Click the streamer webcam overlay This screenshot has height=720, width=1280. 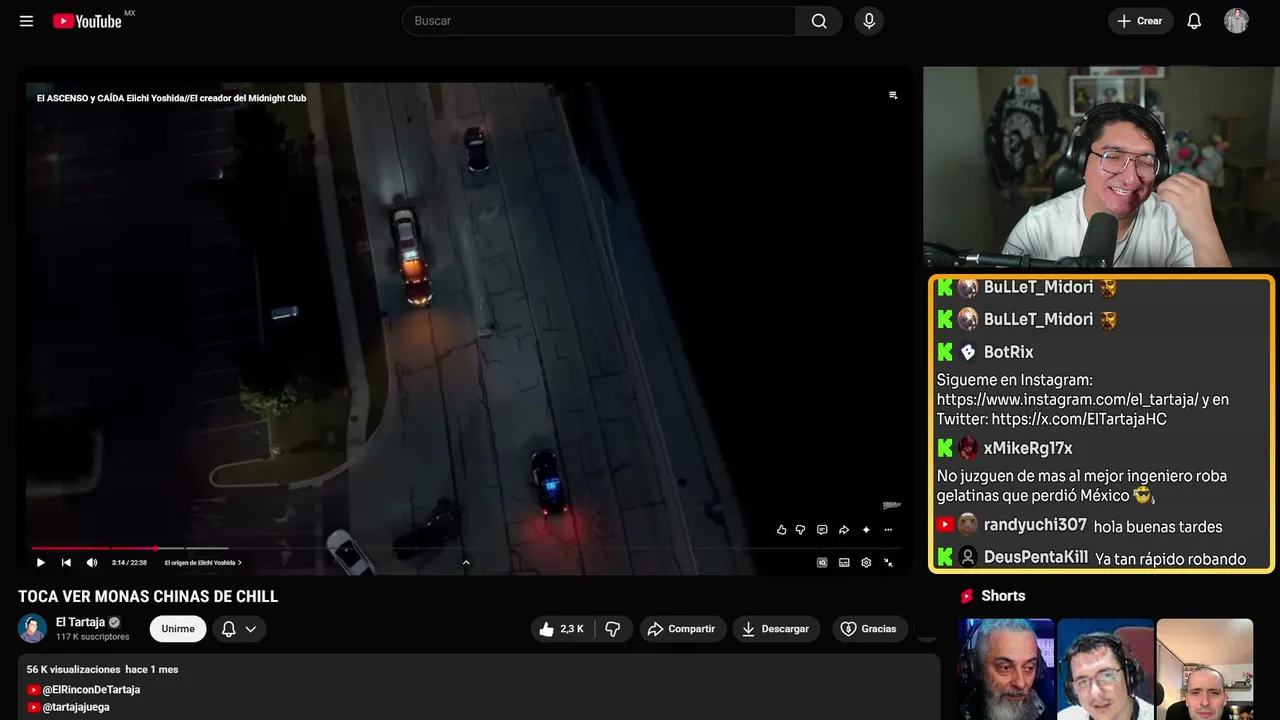pos(1101,167)
